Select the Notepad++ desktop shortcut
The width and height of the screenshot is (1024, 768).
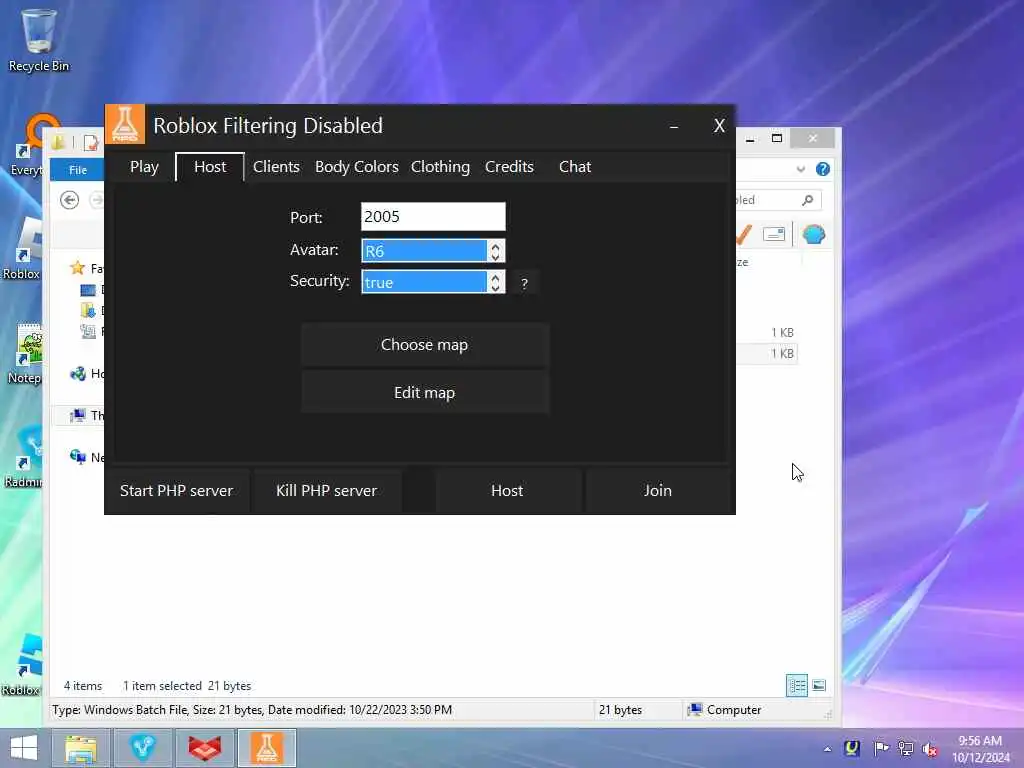coord(25,353)
